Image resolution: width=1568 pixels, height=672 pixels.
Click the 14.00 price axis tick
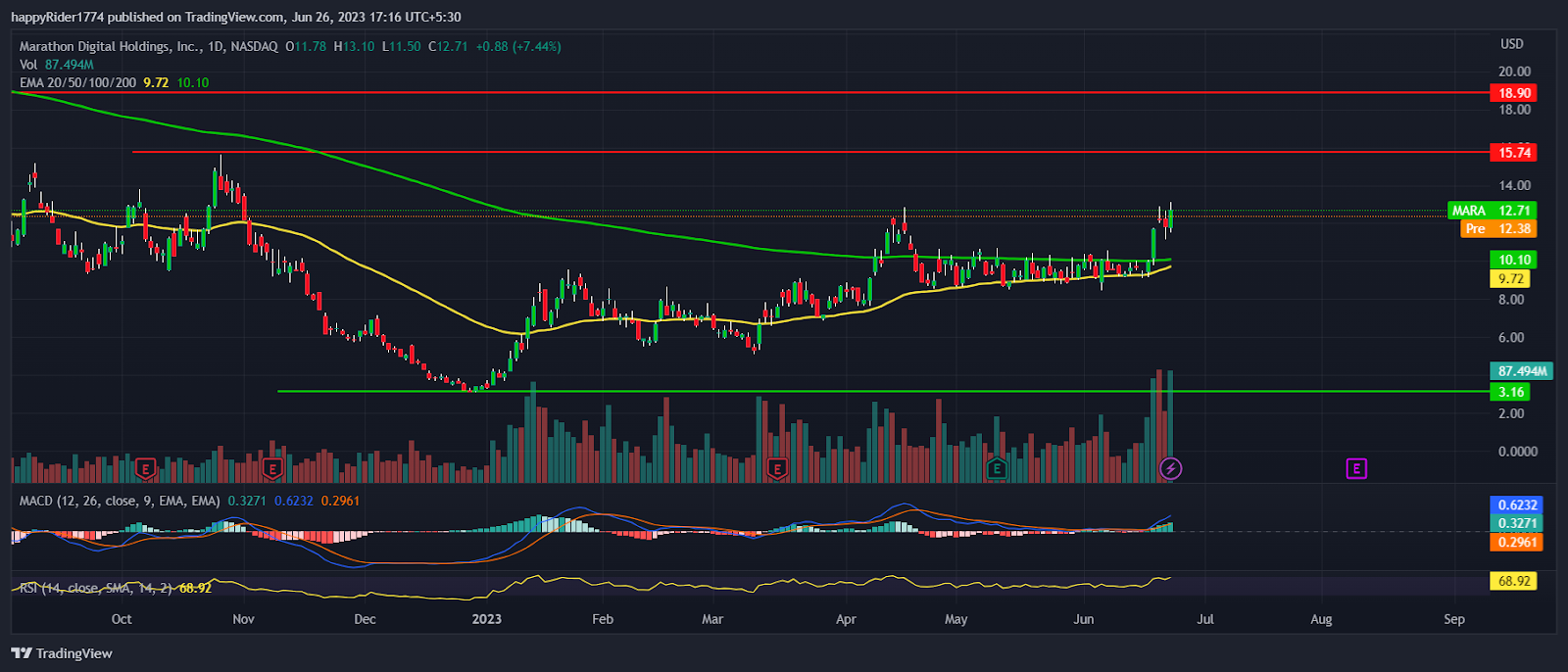click(x=1514, y=185)
